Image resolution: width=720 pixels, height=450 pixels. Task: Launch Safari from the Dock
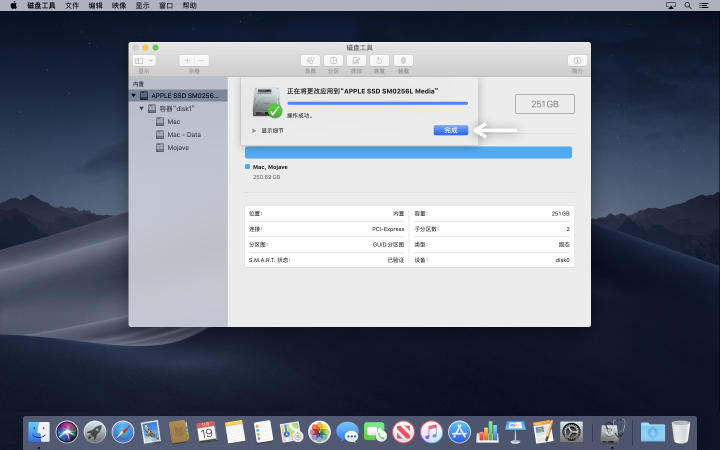point(123,432)
